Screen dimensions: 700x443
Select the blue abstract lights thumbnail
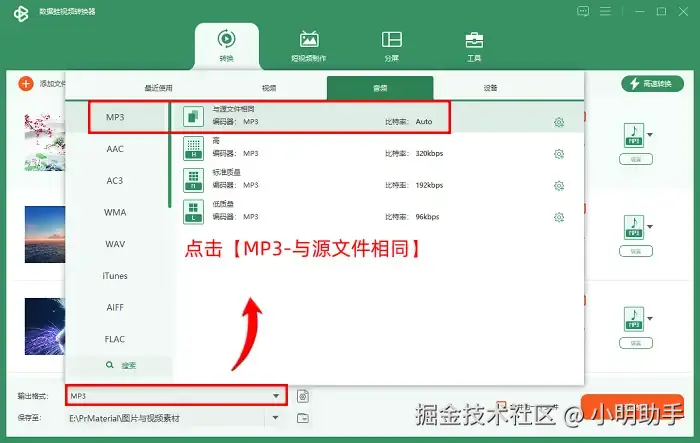[x=45, y=326]
